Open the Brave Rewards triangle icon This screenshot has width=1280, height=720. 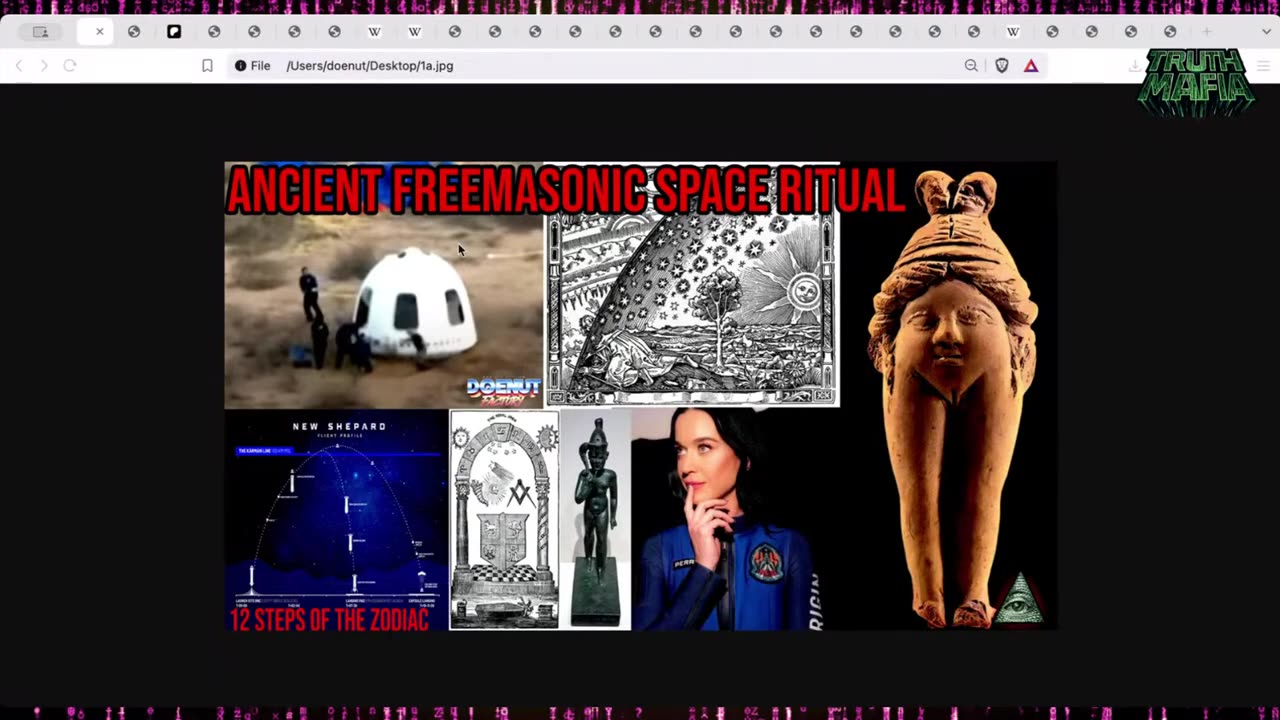pos(1031,66)
